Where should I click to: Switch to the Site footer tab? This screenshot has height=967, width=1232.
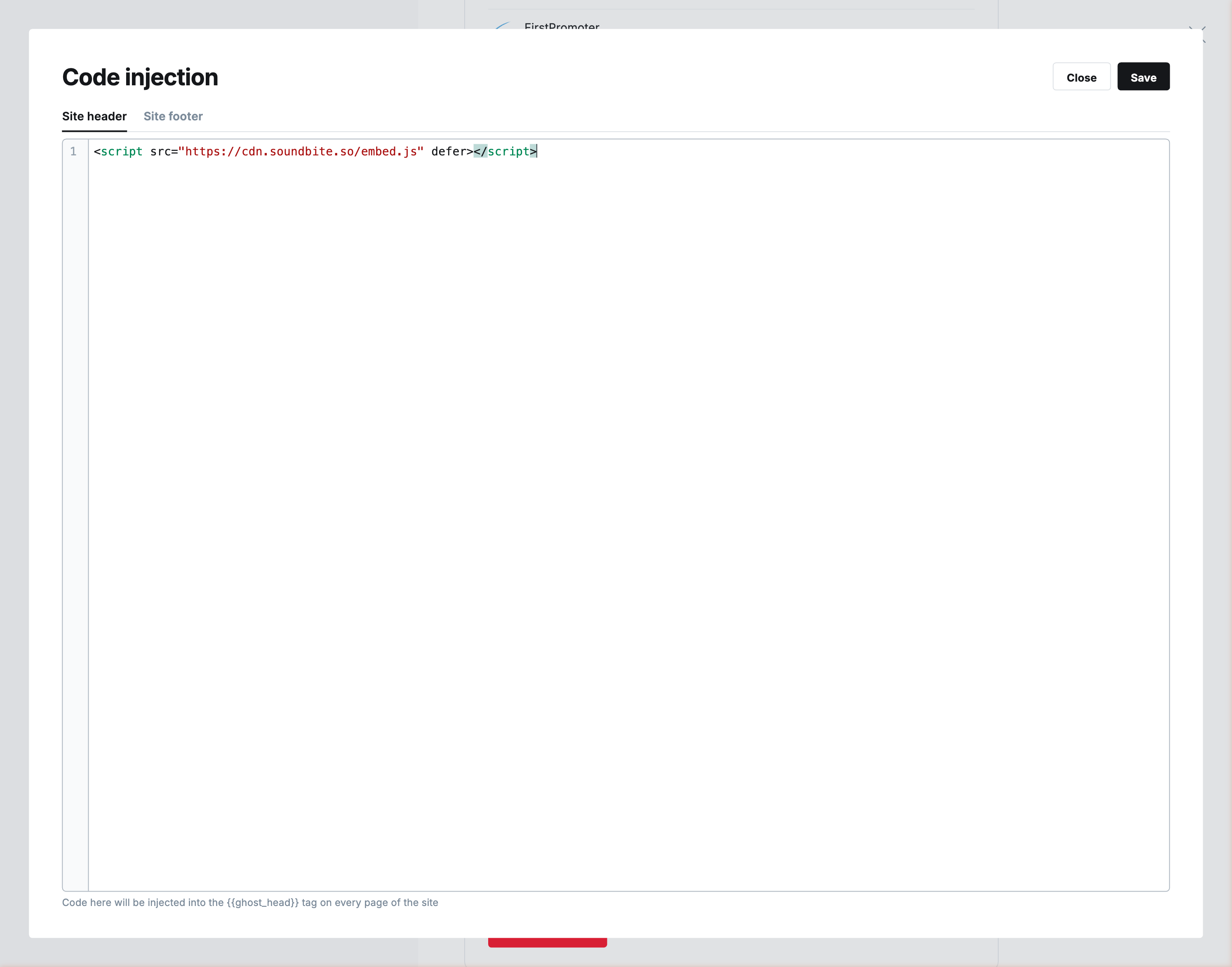point(173,116)
